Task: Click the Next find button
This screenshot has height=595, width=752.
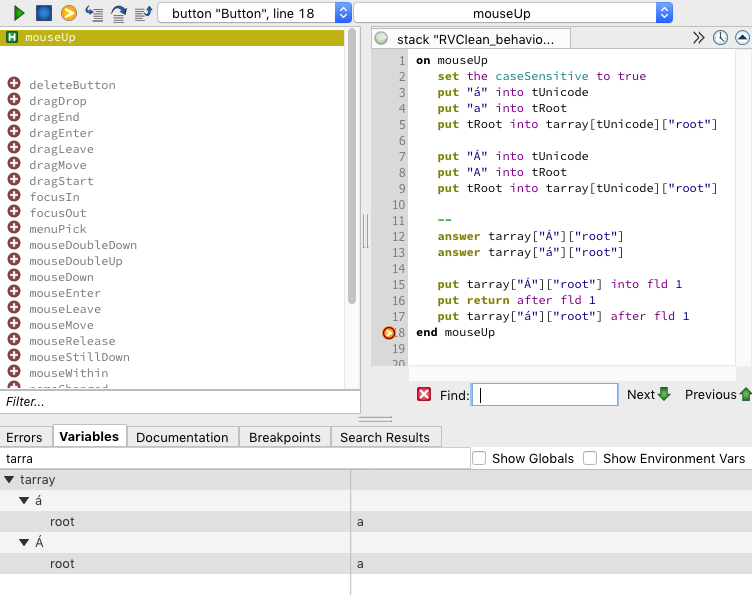Action: pos(648,394)
